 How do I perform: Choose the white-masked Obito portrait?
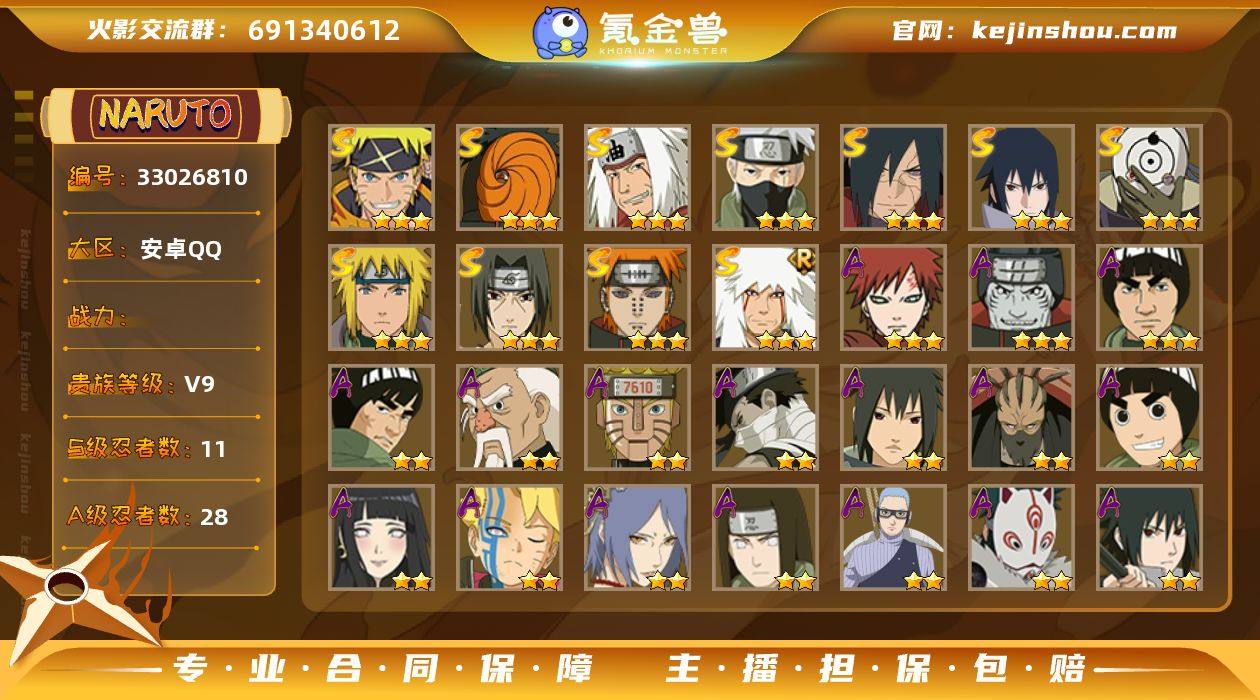[1150, 178]
